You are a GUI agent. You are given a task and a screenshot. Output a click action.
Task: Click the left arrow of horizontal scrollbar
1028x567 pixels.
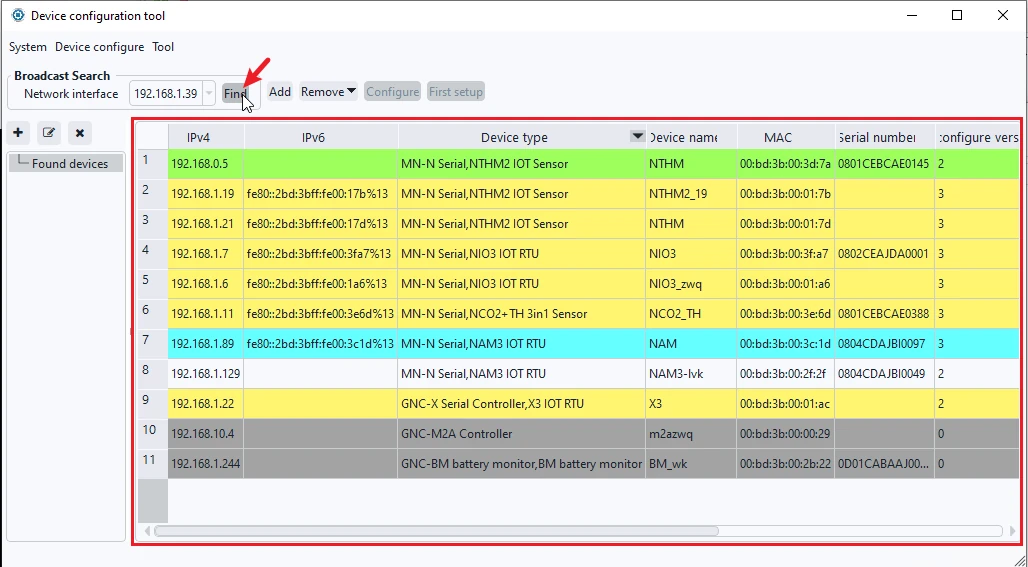click(147, 531)
